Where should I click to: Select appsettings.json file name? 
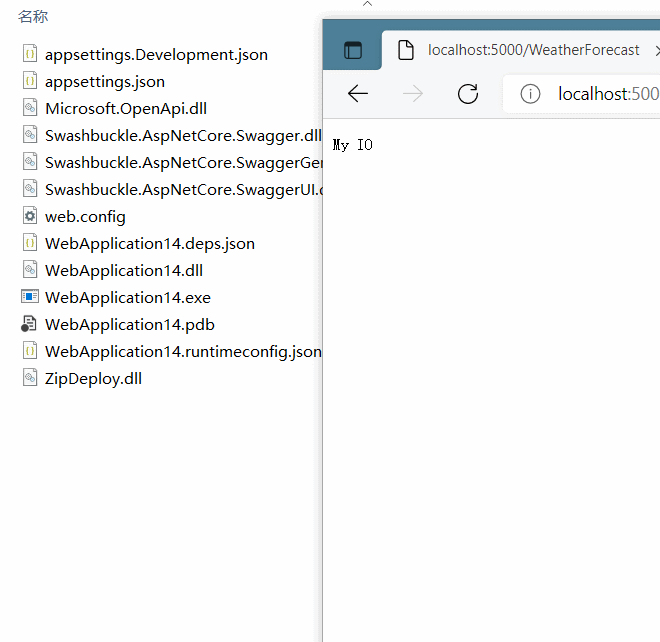point(105,82)
